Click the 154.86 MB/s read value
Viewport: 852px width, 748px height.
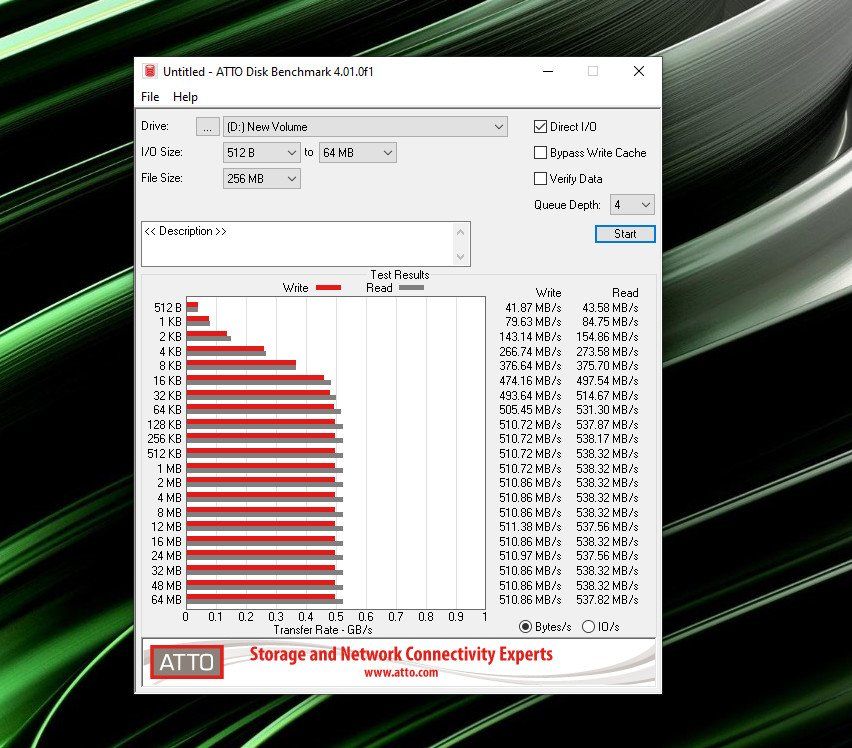click(607, 337)
